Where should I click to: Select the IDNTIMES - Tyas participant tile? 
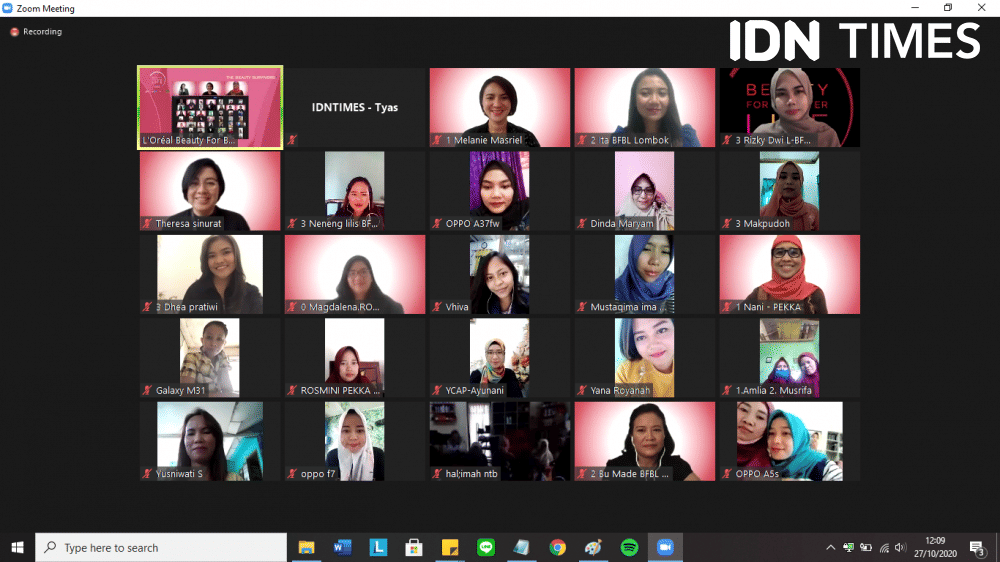(x=355, y=107)
